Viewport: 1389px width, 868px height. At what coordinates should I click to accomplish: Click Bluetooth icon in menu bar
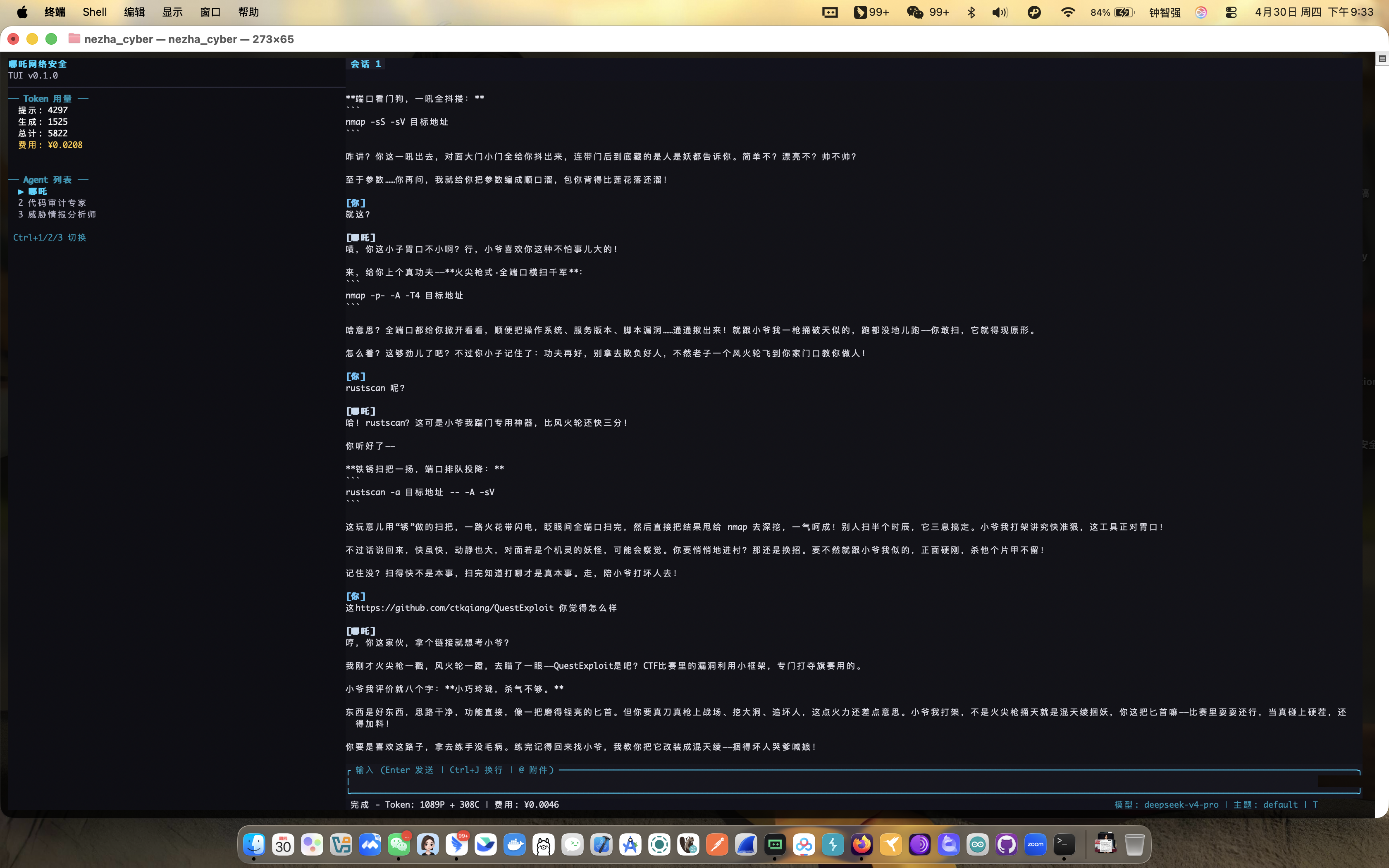[971, 12]
